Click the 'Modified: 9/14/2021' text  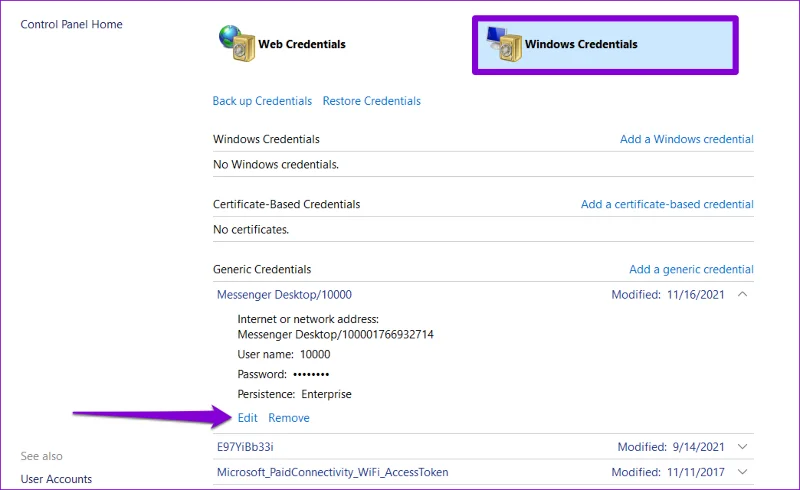point(671,447)
